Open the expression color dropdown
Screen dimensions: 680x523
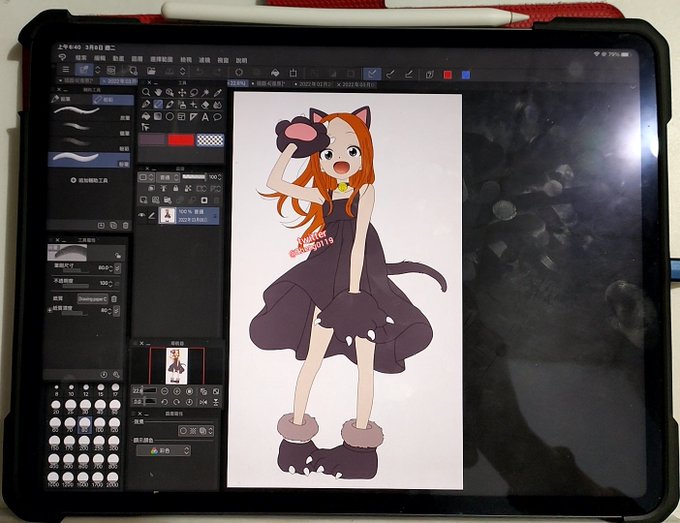point(163,451)
